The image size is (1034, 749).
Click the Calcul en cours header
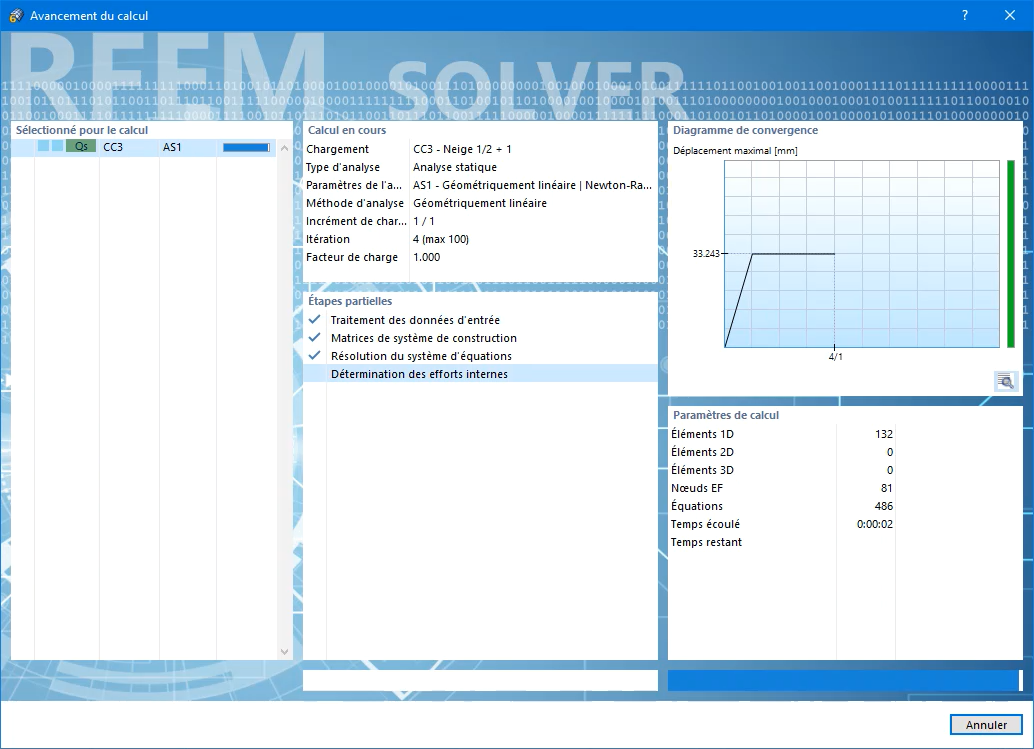(347, 130)
